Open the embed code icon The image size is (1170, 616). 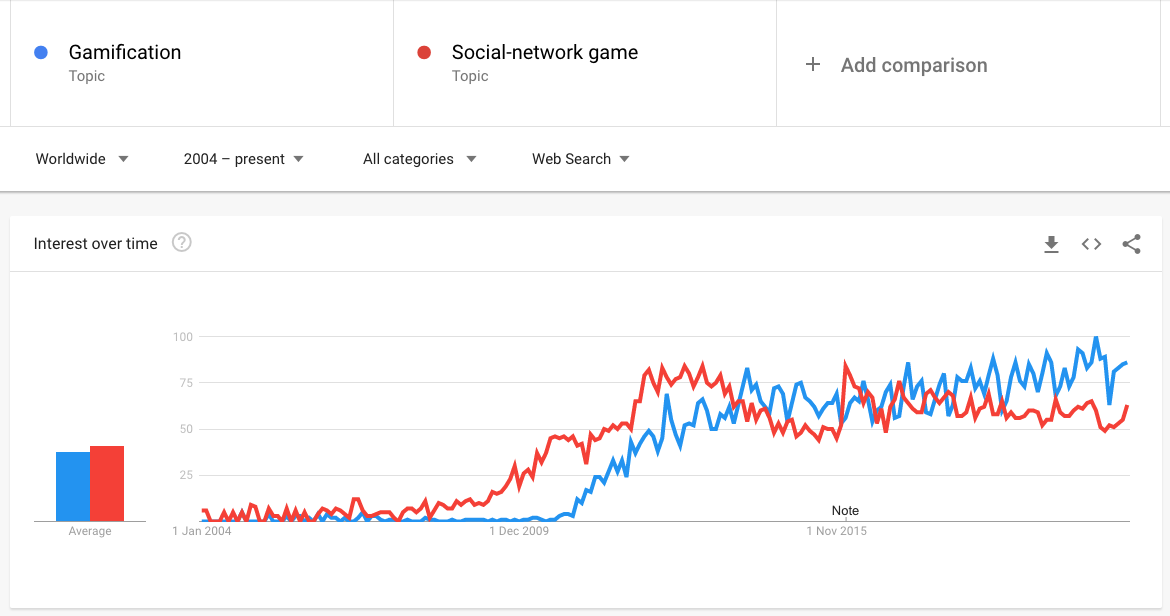1091,244
